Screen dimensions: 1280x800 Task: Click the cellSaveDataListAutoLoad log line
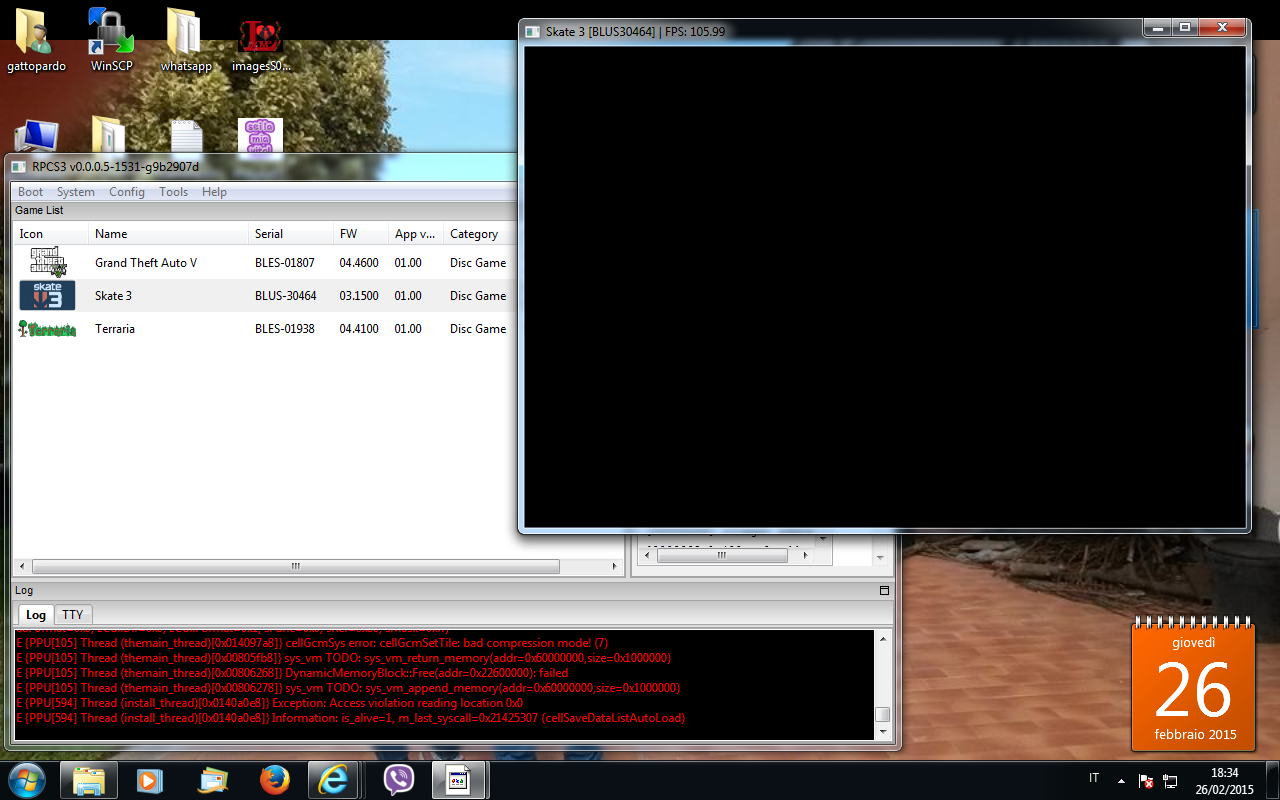[351, 718]
